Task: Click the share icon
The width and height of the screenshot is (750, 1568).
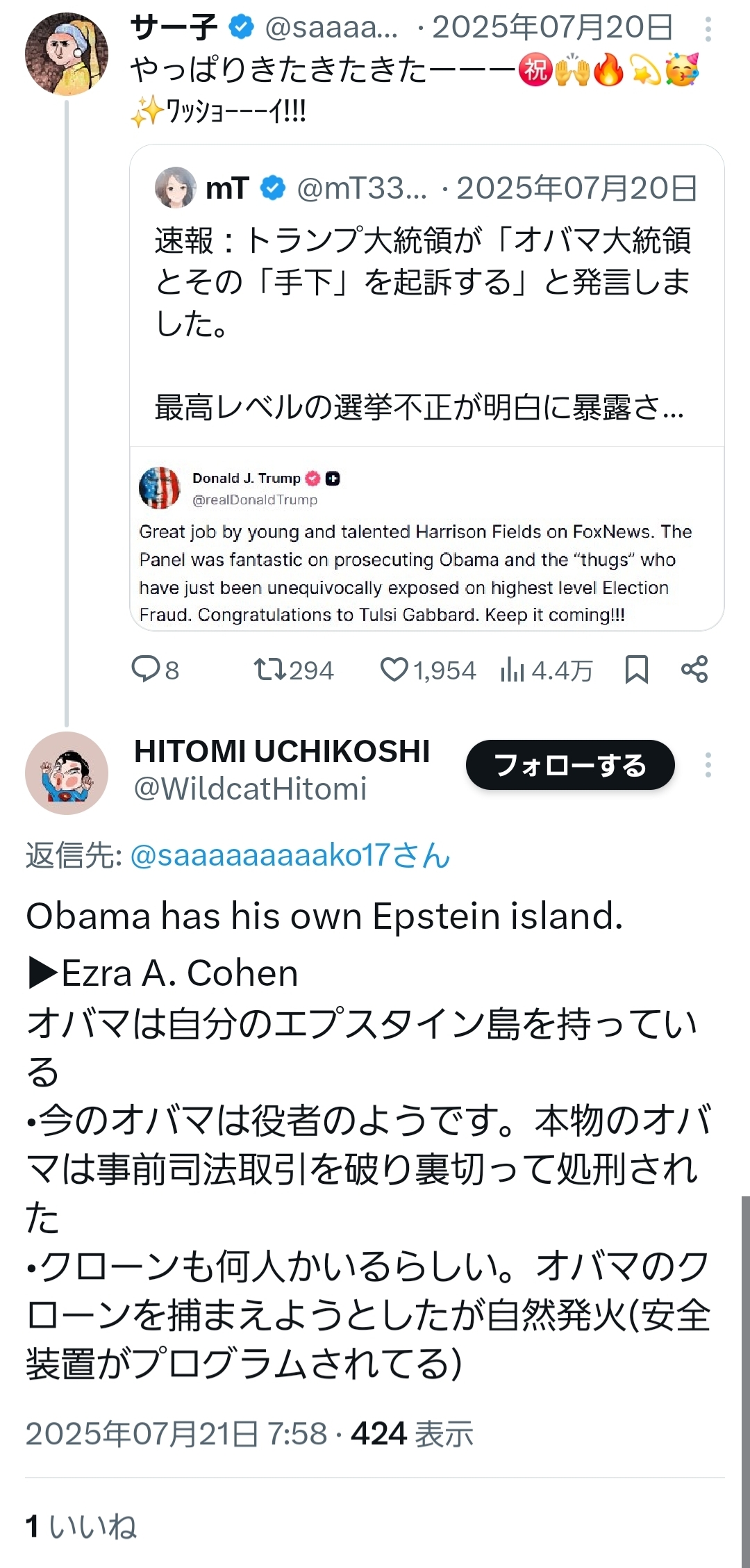Action: [x=694, y=669]
